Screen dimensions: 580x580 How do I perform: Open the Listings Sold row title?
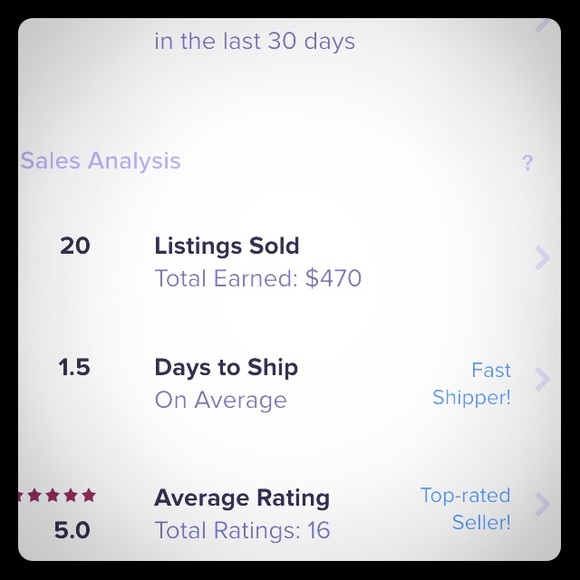click(x=227, y=246)
